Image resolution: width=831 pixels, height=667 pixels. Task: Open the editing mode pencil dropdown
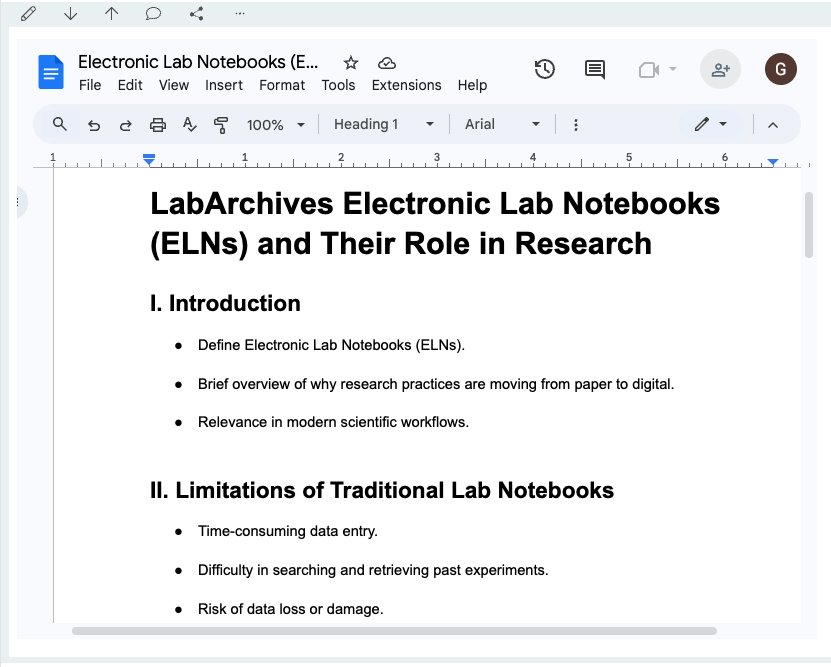click(x=712, y=124)
